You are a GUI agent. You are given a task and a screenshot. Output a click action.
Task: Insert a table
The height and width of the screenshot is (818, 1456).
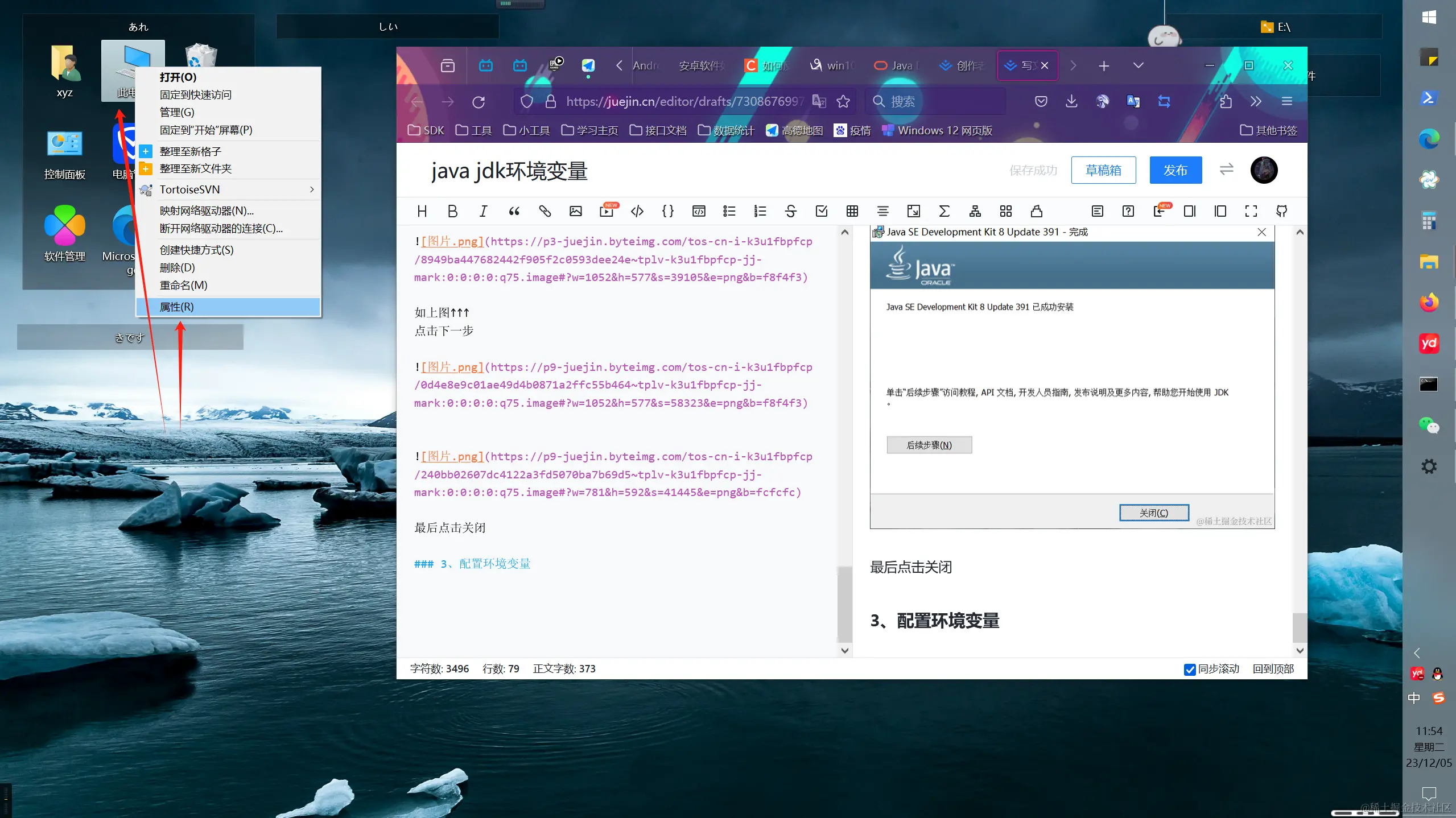(852, 211)
